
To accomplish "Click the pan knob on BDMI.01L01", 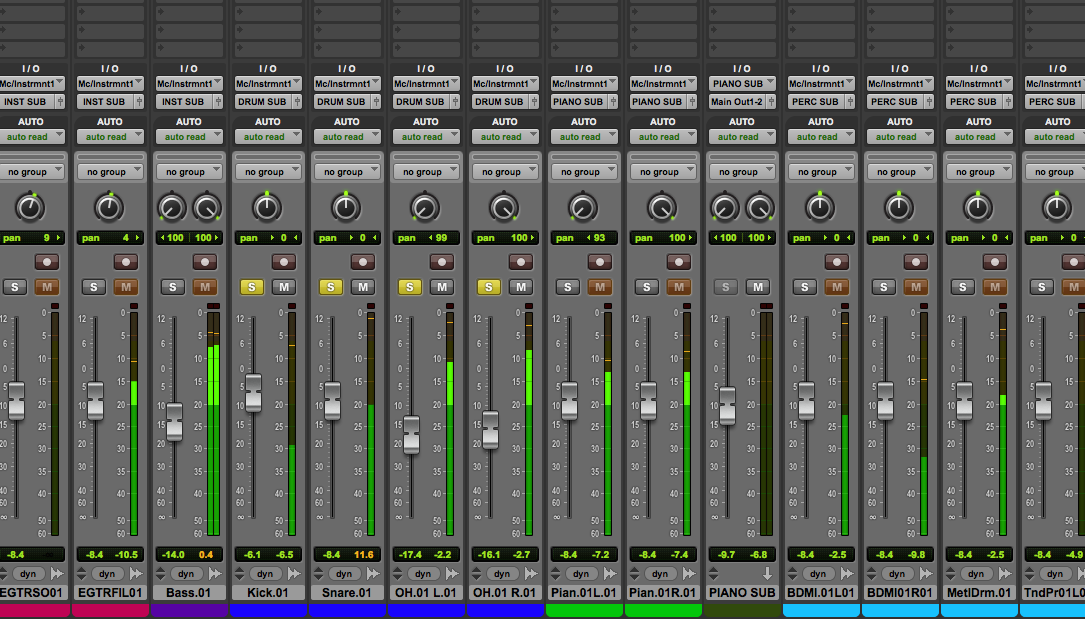I will (820, 208).
